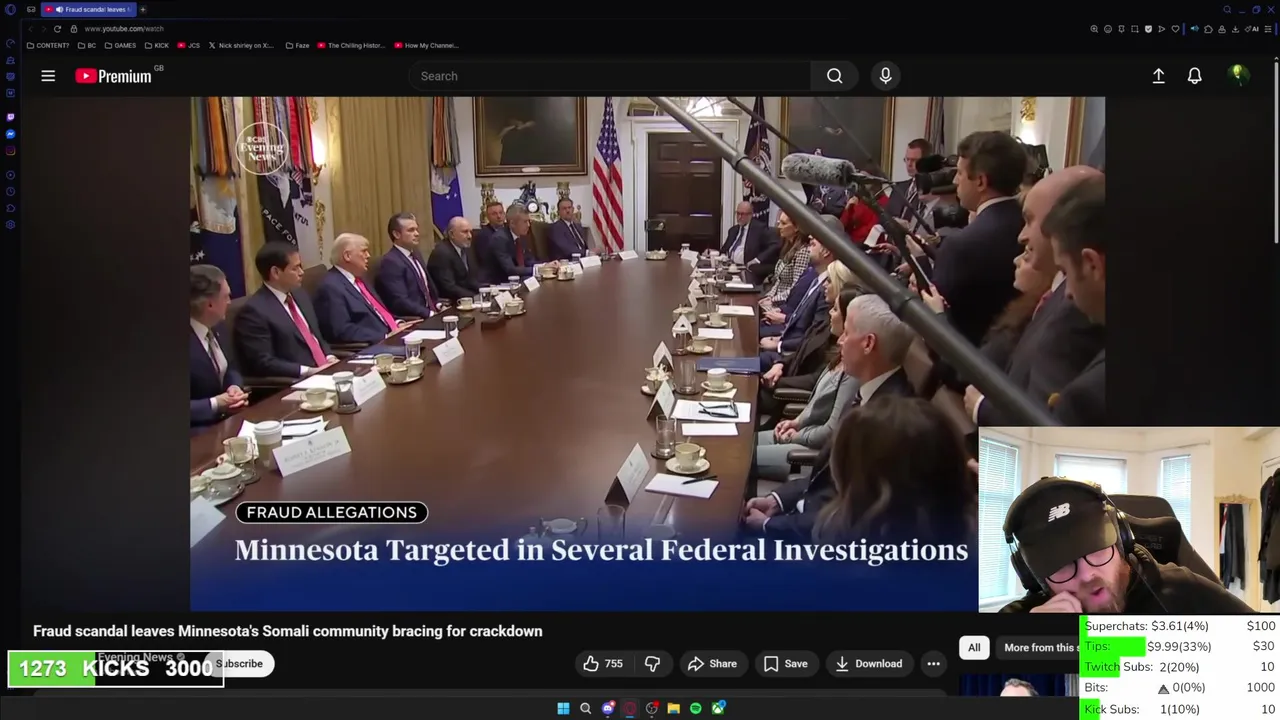Open Spotify from the taskbar
The width and height of the screenshot is (1280, 720).
[x=696, y=708]
